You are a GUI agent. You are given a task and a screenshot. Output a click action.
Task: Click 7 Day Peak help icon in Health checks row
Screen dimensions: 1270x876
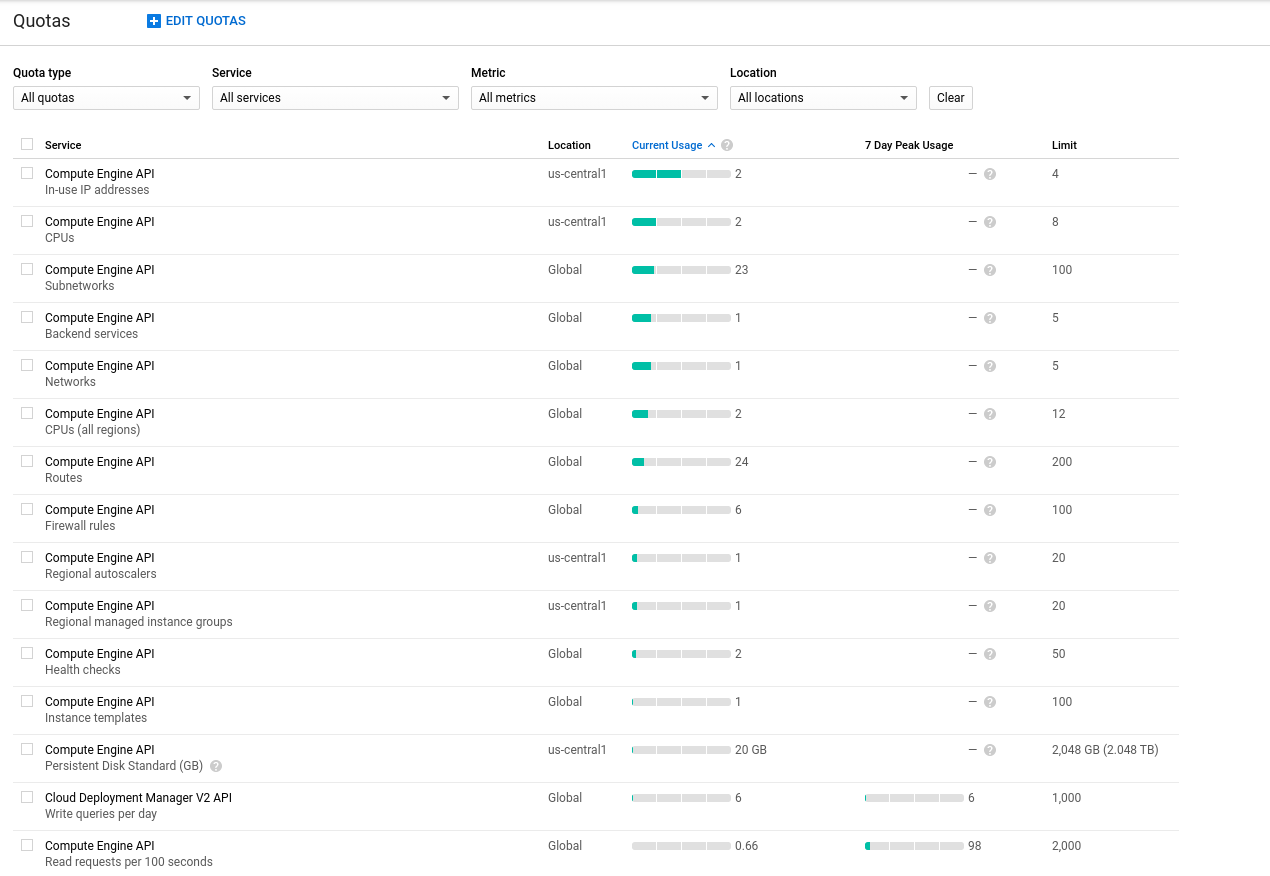click(x=990, y=654)
